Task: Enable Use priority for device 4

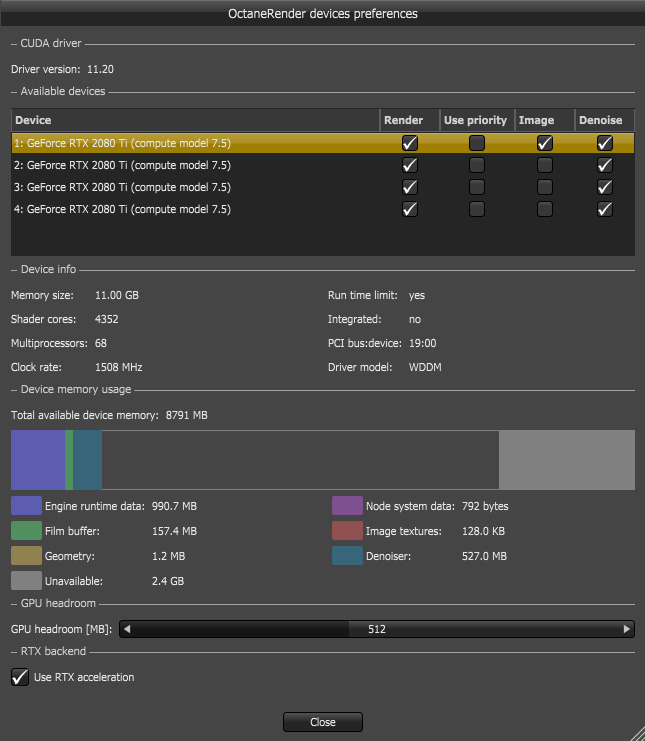Action: coord(477,209)
